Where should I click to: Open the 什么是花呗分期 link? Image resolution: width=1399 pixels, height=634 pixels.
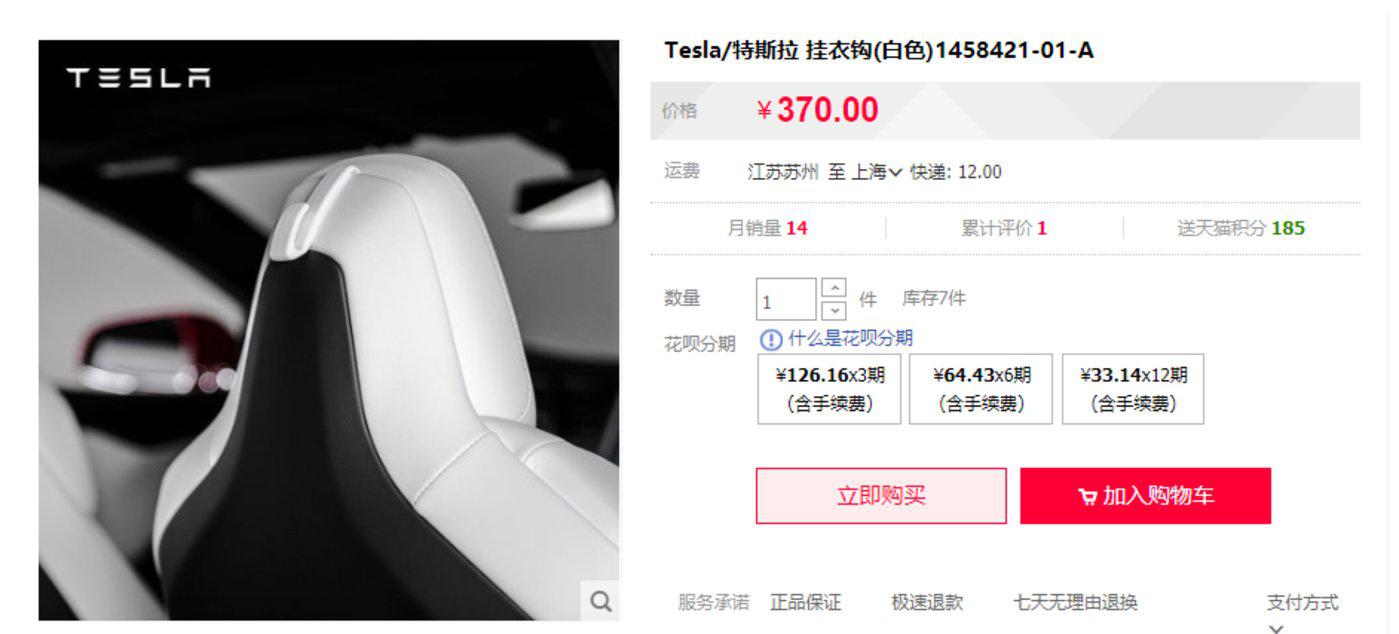click(850, 339)
